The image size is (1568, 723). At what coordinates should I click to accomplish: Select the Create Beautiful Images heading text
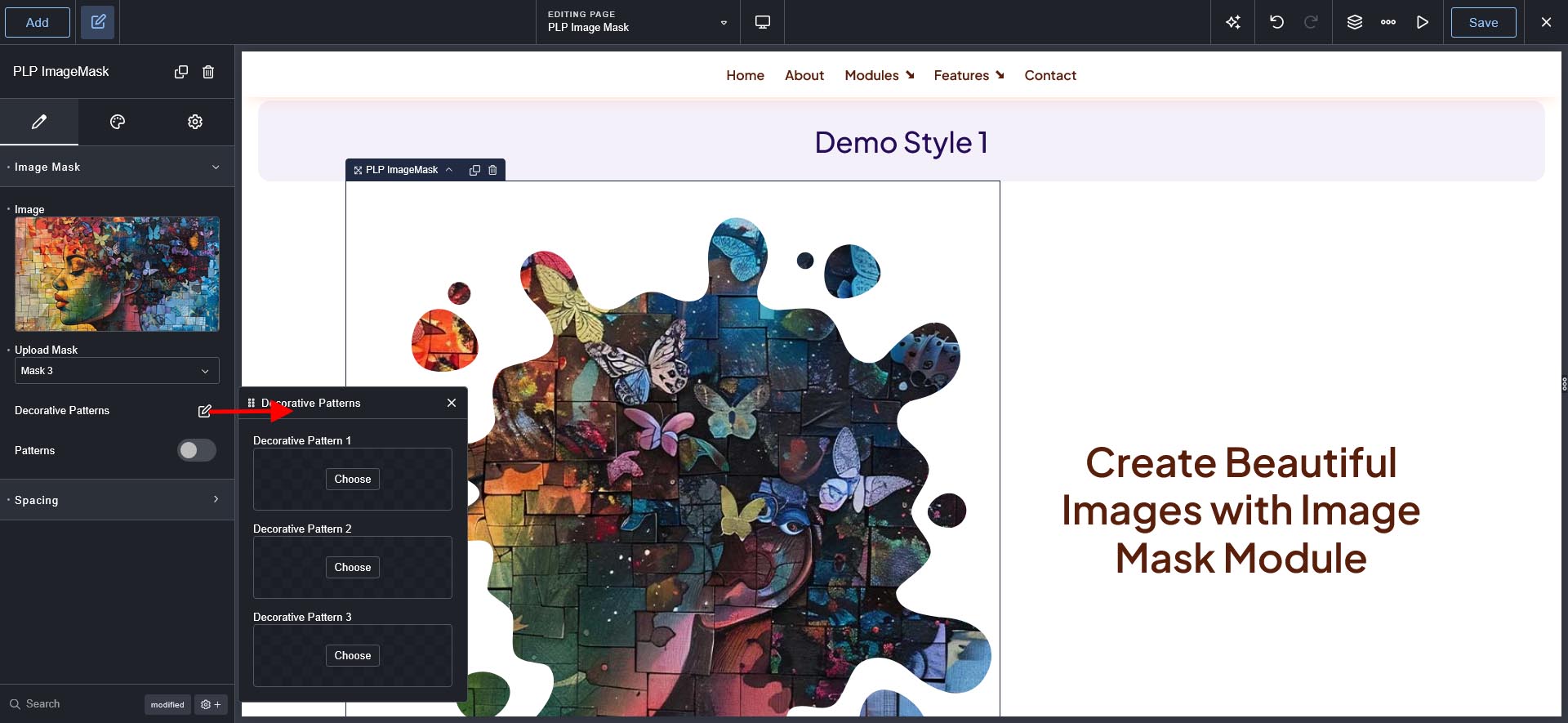[1241, 511]
